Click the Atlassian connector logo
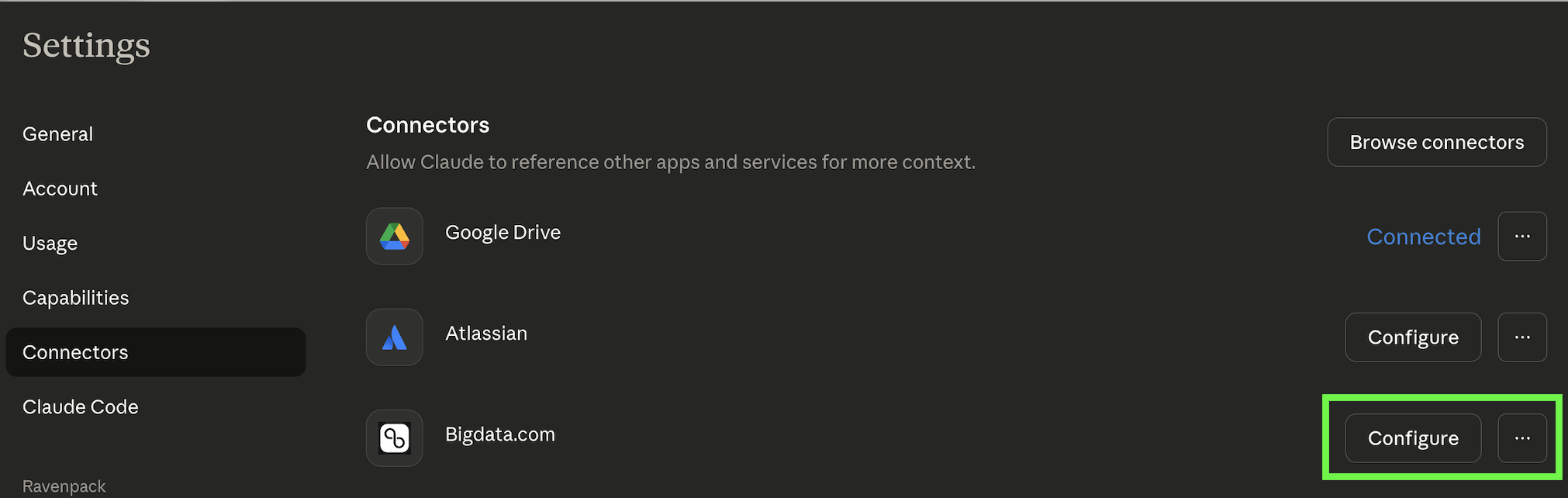This screenshot has height=498, width=1568. pyautogui.click(x=394, y=337)
